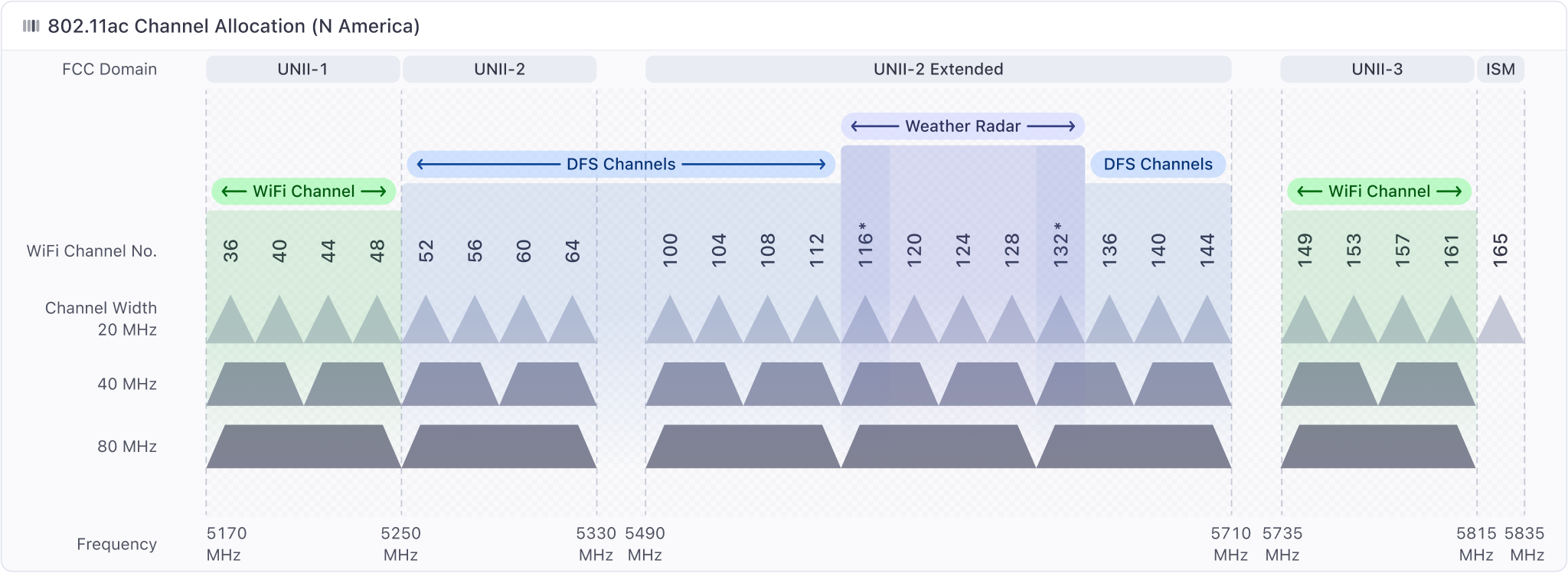This screenshot has width=1568, height=573.
Task: Select the UNII-2 Extended domain tab
Action: 938,69
